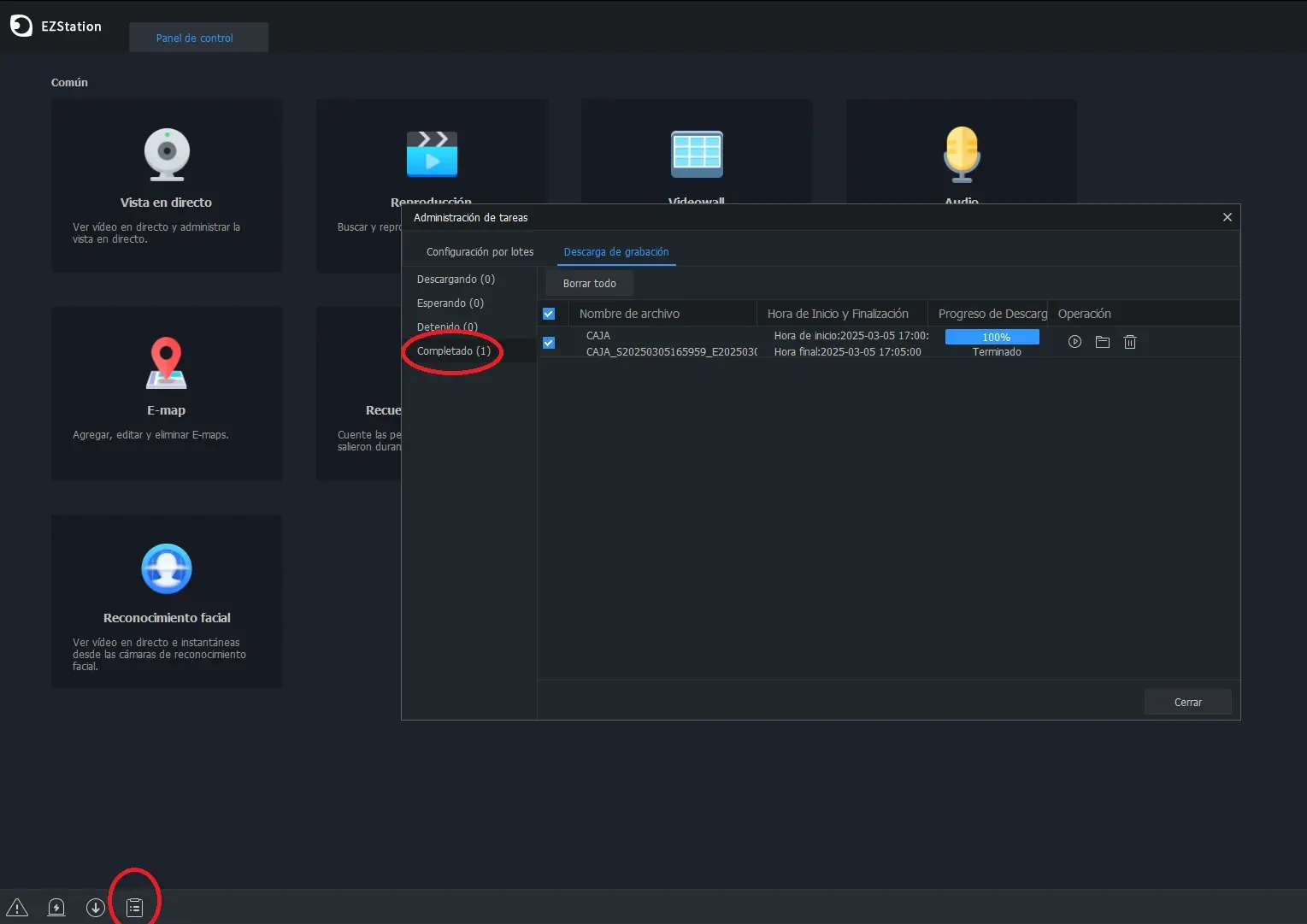Click Hora de Inicio y Finalización column header
The width and height of the screenshot is (1307, 924).
pos(843,314)
